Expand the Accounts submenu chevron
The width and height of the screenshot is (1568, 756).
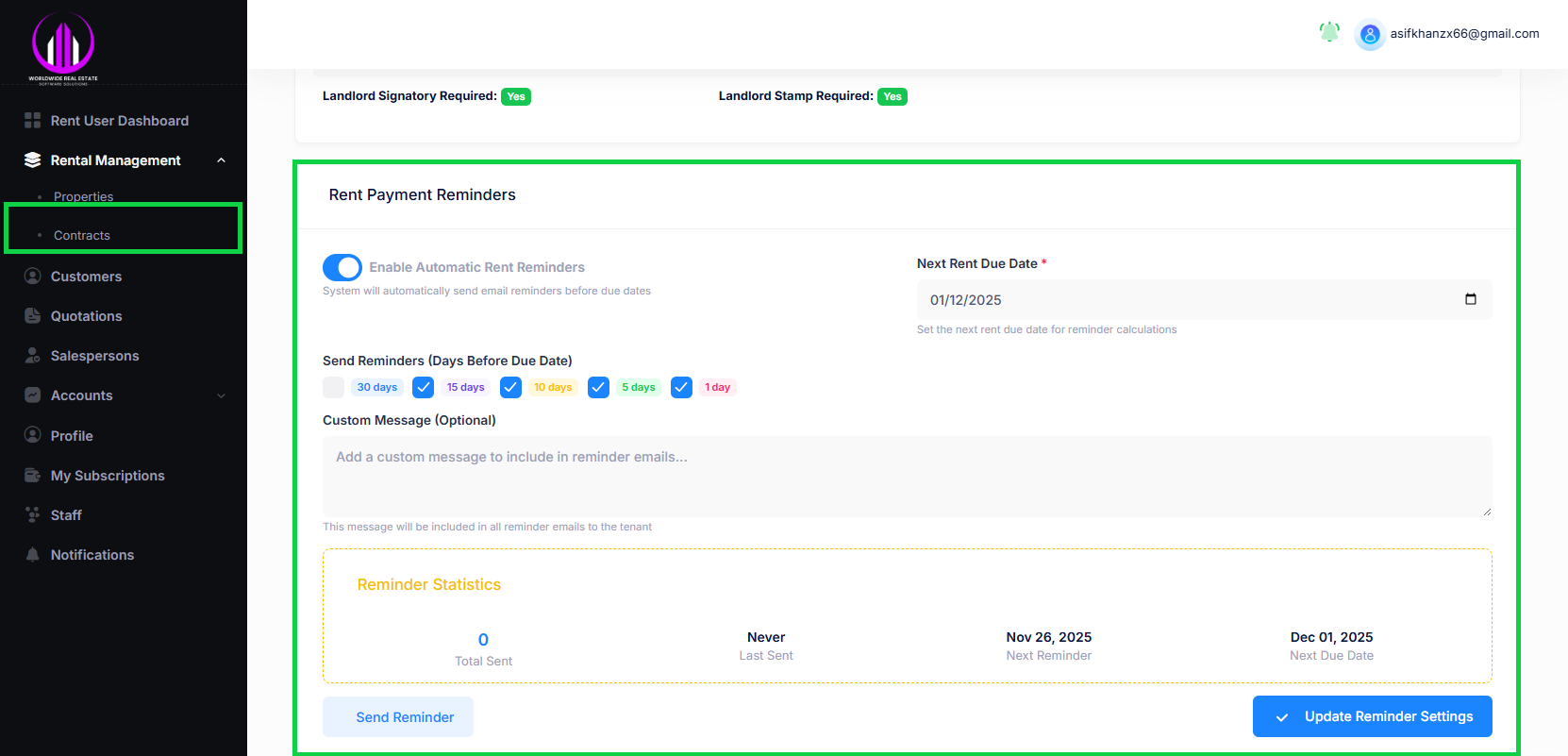pyautogui.click(x=222, y=395)
